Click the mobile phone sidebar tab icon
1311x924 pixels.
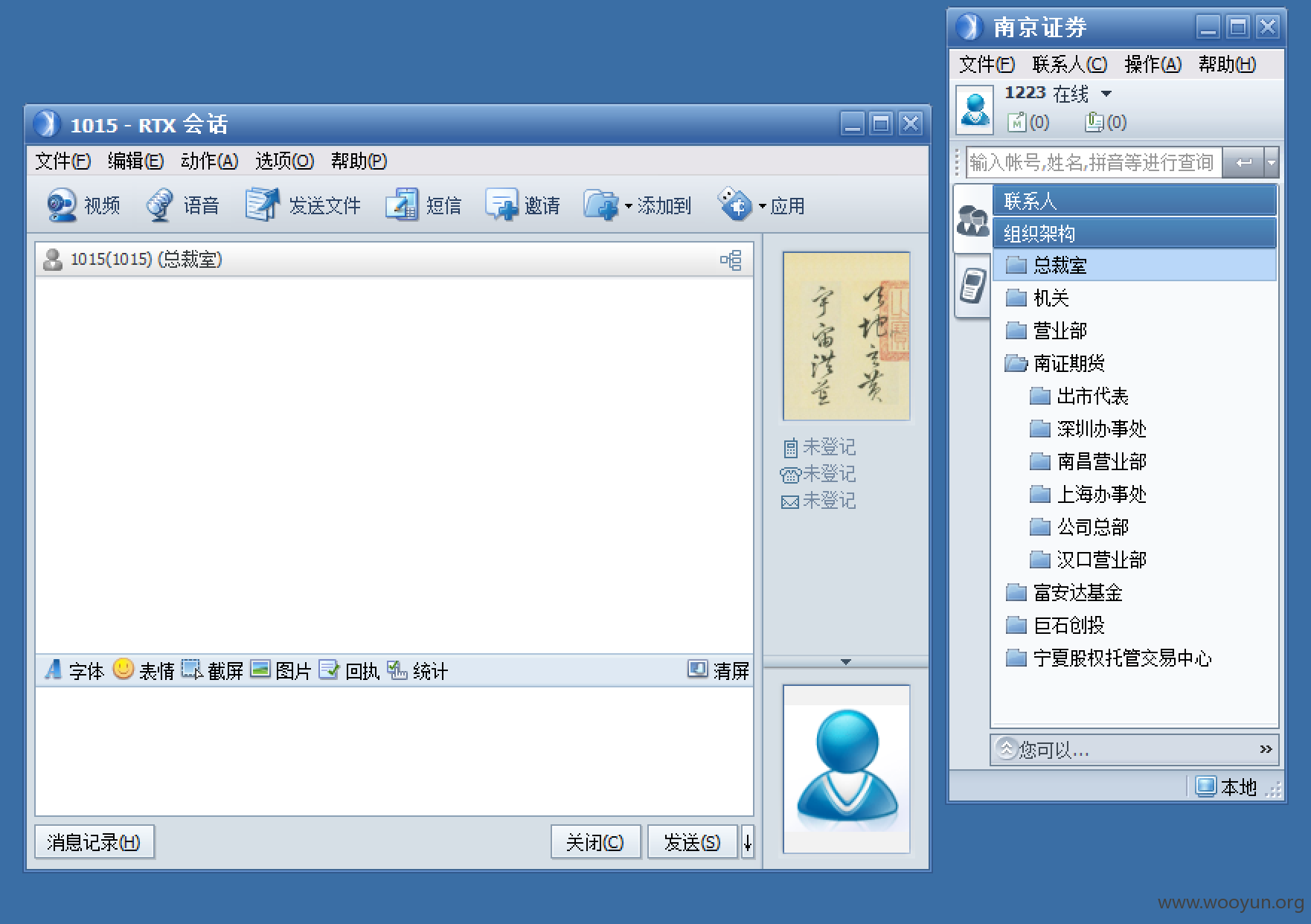pyautogui.click(x=972, y=286)
